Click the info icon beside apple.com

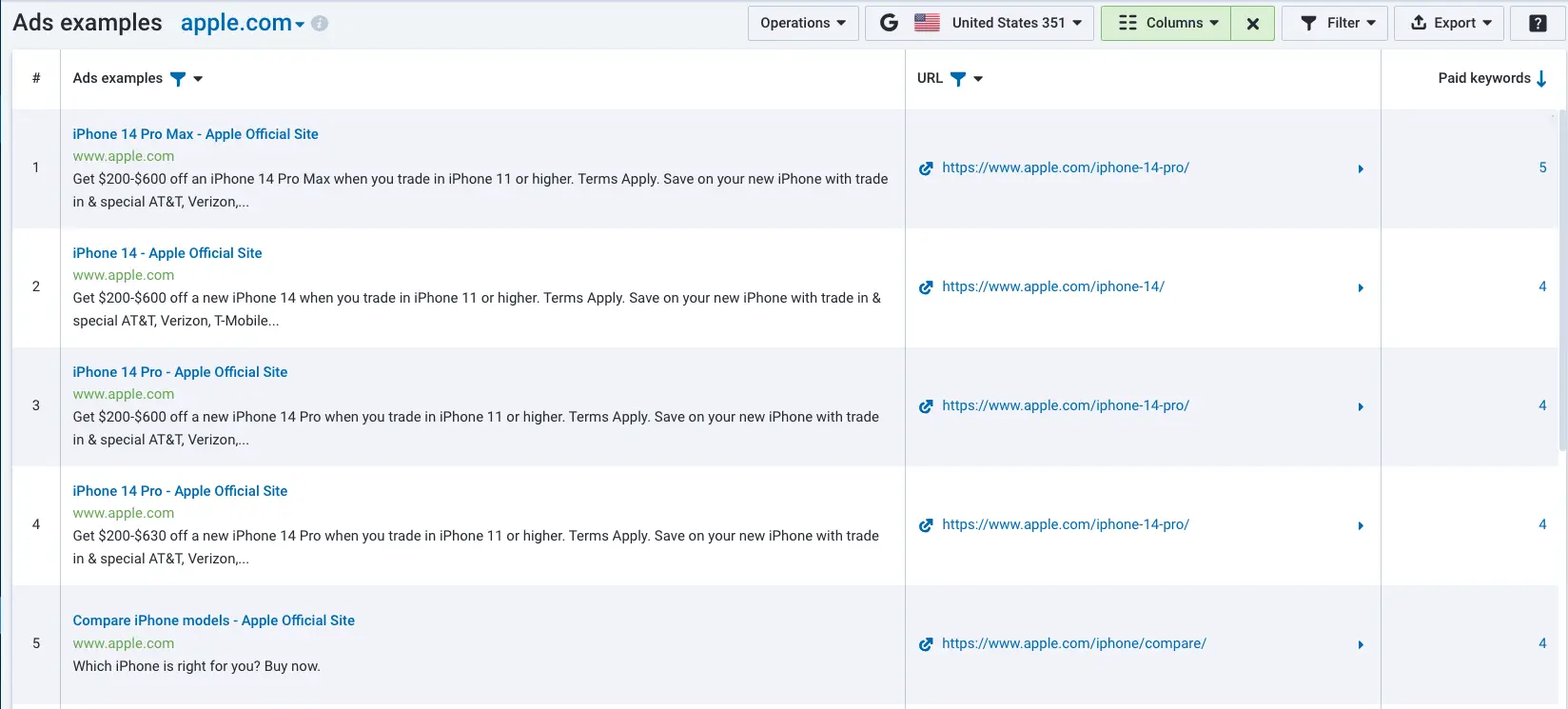[320, 24]
